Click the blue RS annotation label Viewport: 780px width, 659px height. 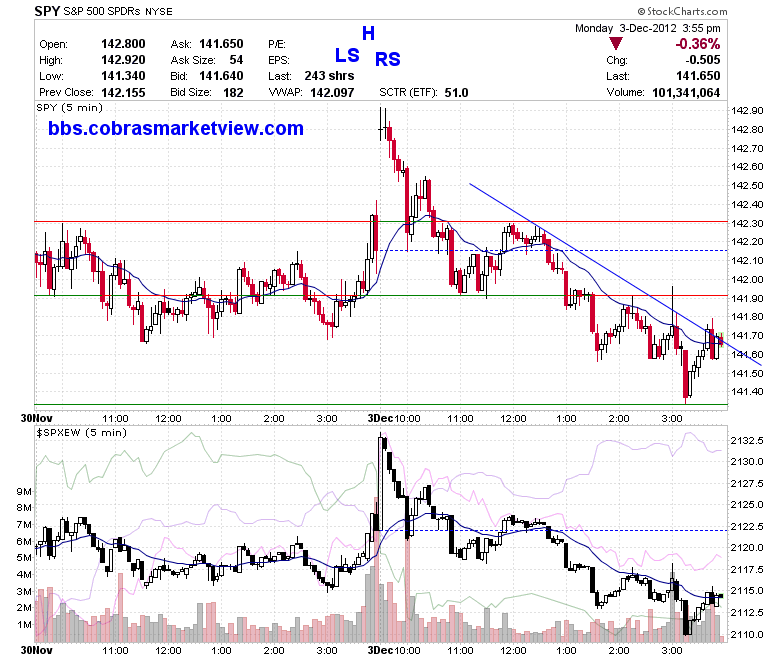[x=388, y=59]
